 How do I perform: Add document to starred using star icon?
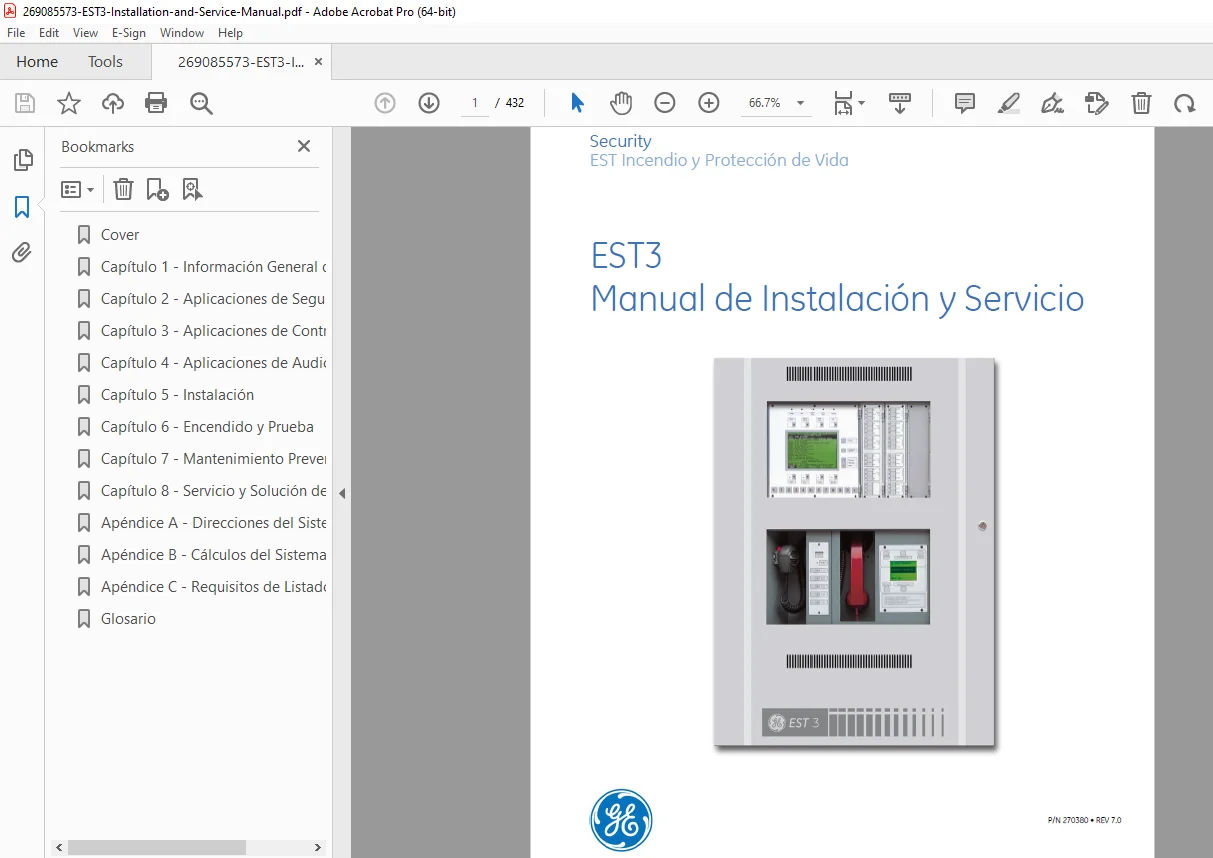point(69,103)
